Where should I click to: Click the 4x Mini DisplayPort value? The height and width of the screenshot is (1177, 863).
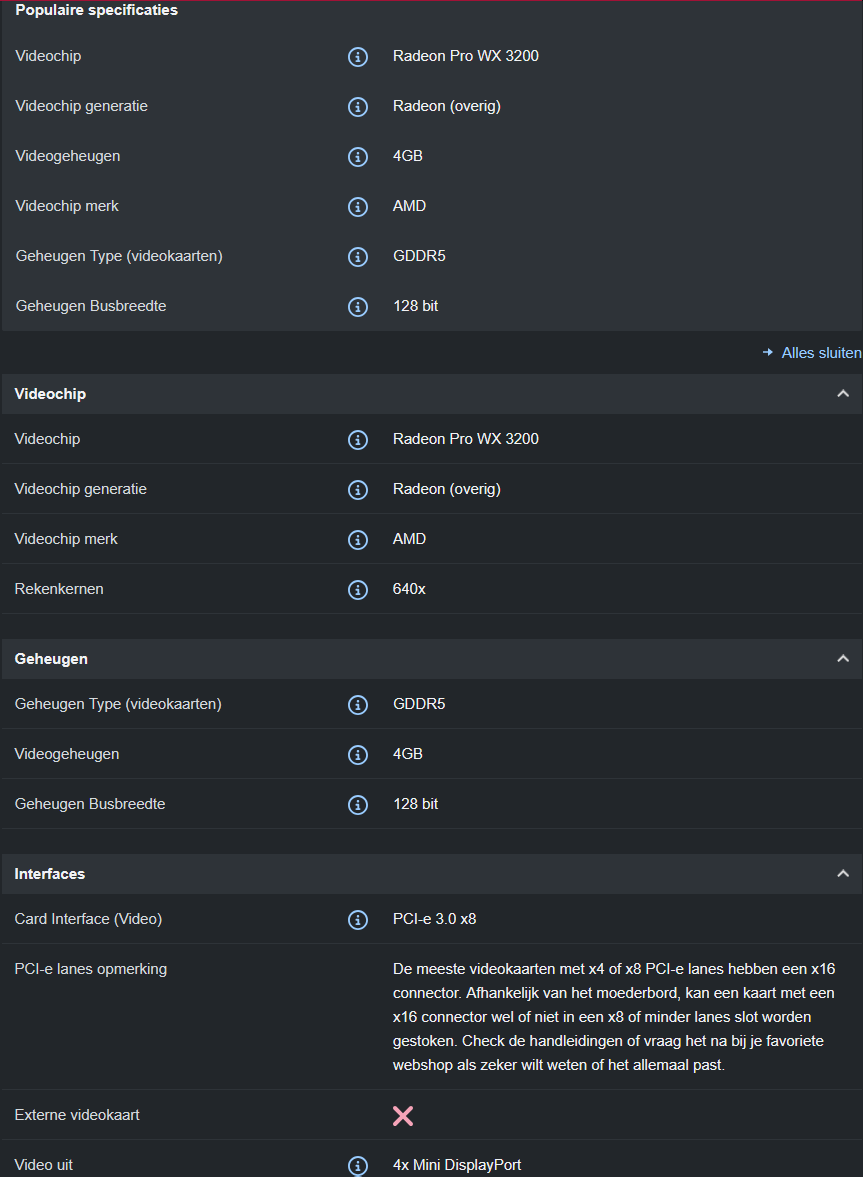coord(457,1165)
